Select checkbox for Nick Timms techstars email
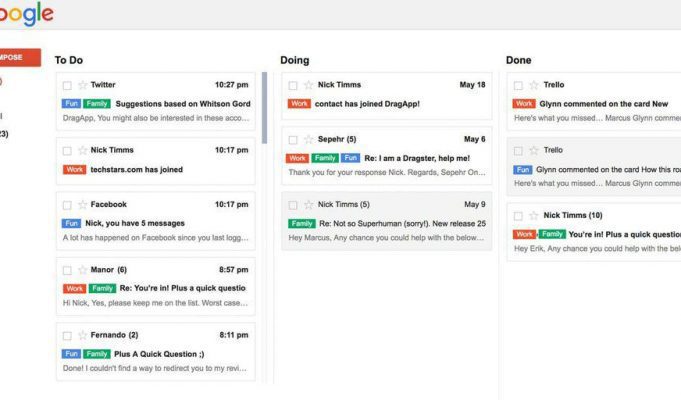 pyautogui.click(x=67, y=151)
